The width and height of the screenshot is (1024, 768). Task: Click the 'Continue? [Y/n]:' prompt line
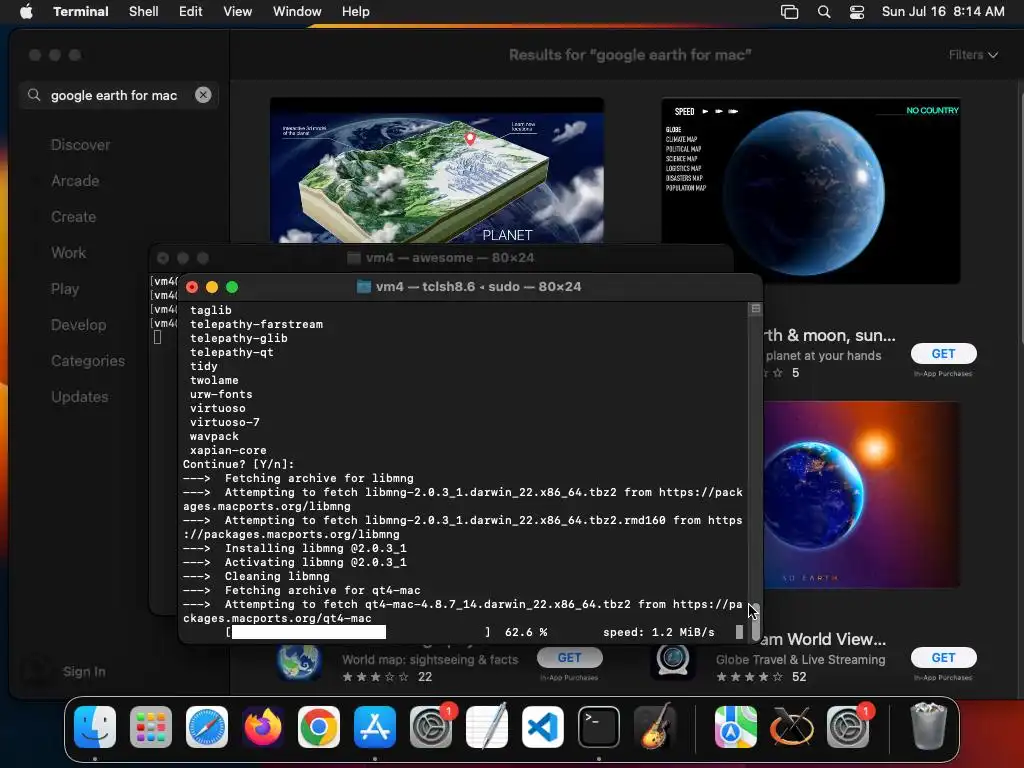pos(238,464)
